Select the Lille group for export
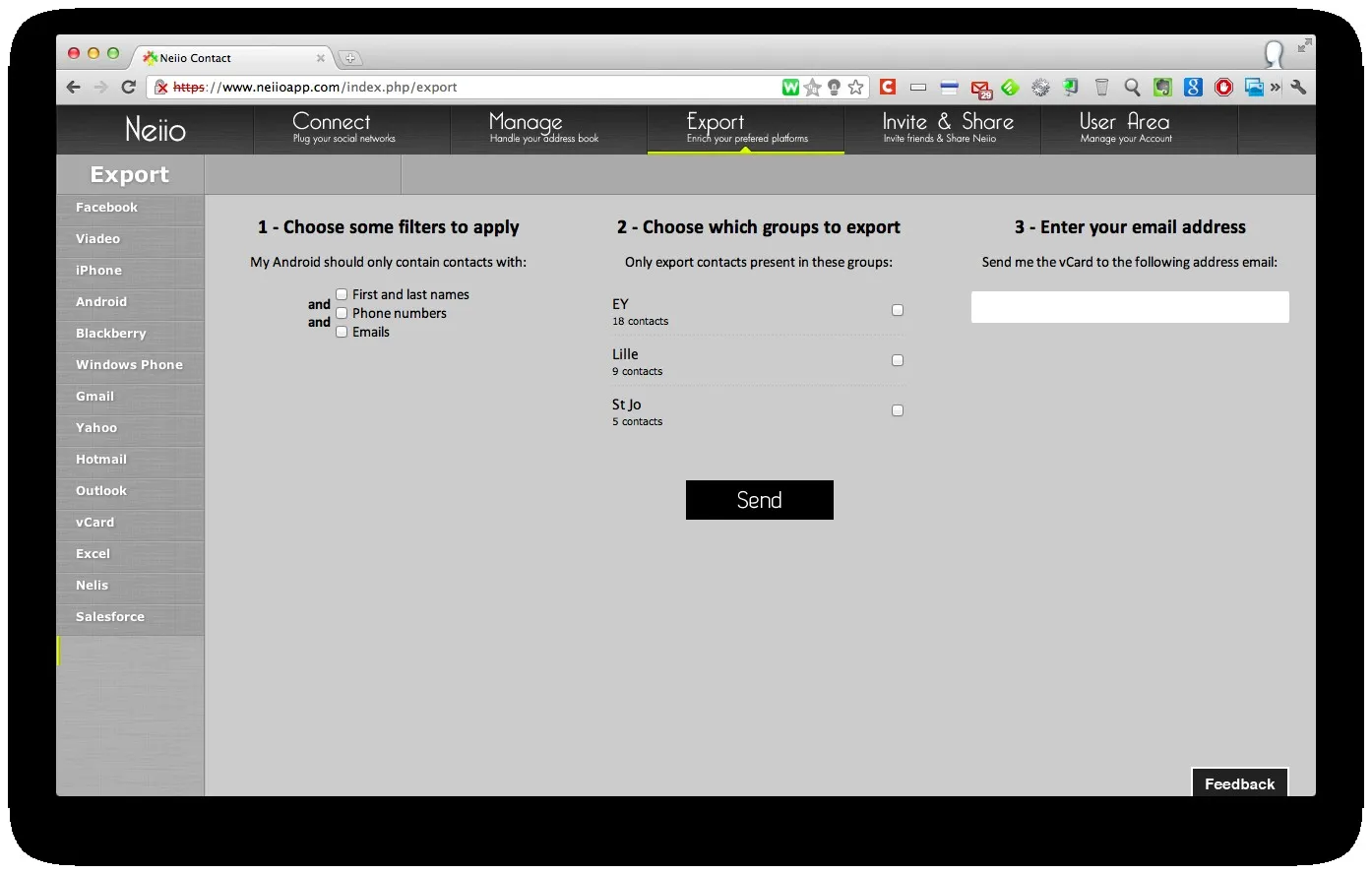This screenshot has height=874, width=1372. point(898,360)
